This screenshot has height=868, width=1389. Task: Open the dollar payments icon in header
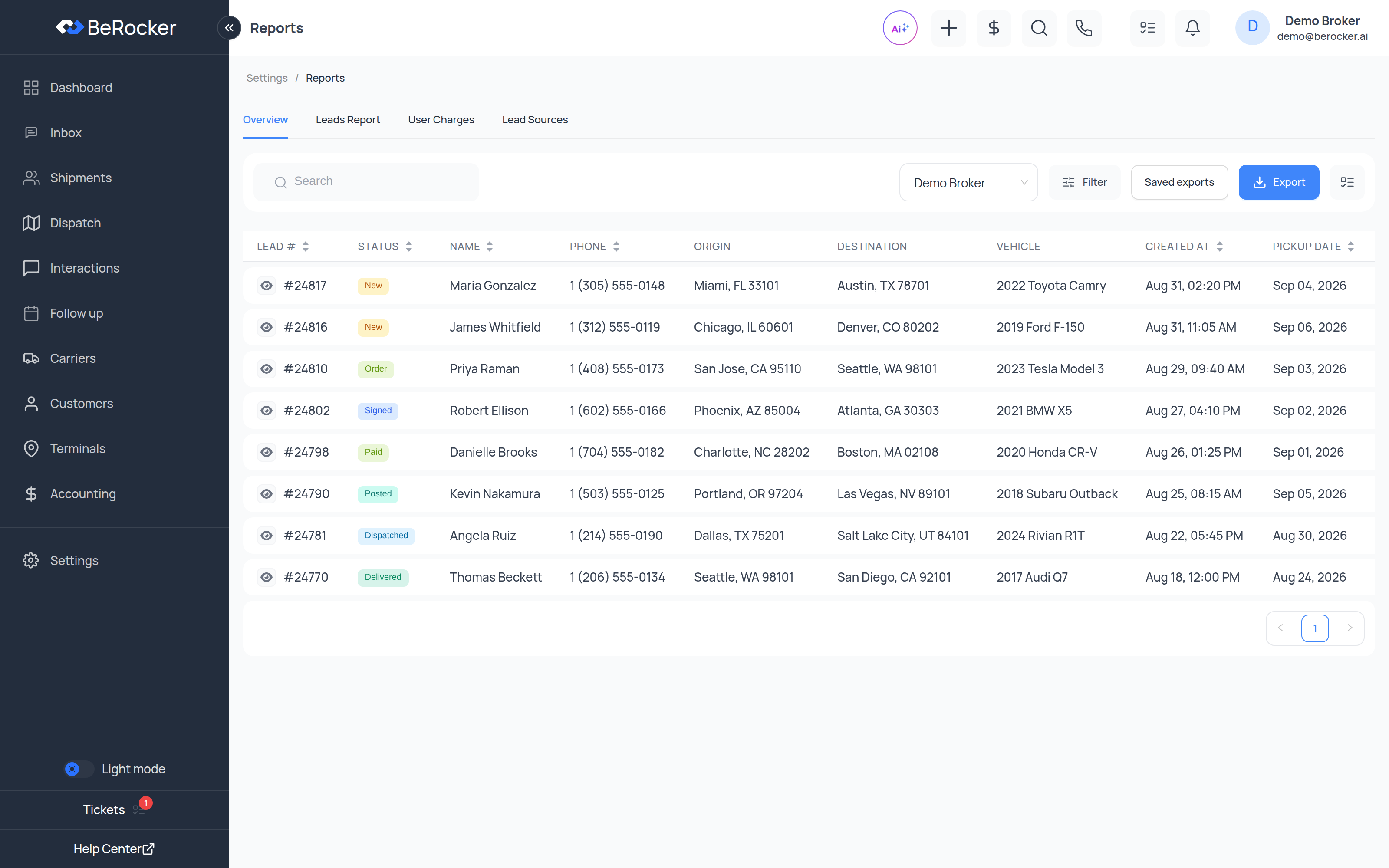[x=994, y=27]
